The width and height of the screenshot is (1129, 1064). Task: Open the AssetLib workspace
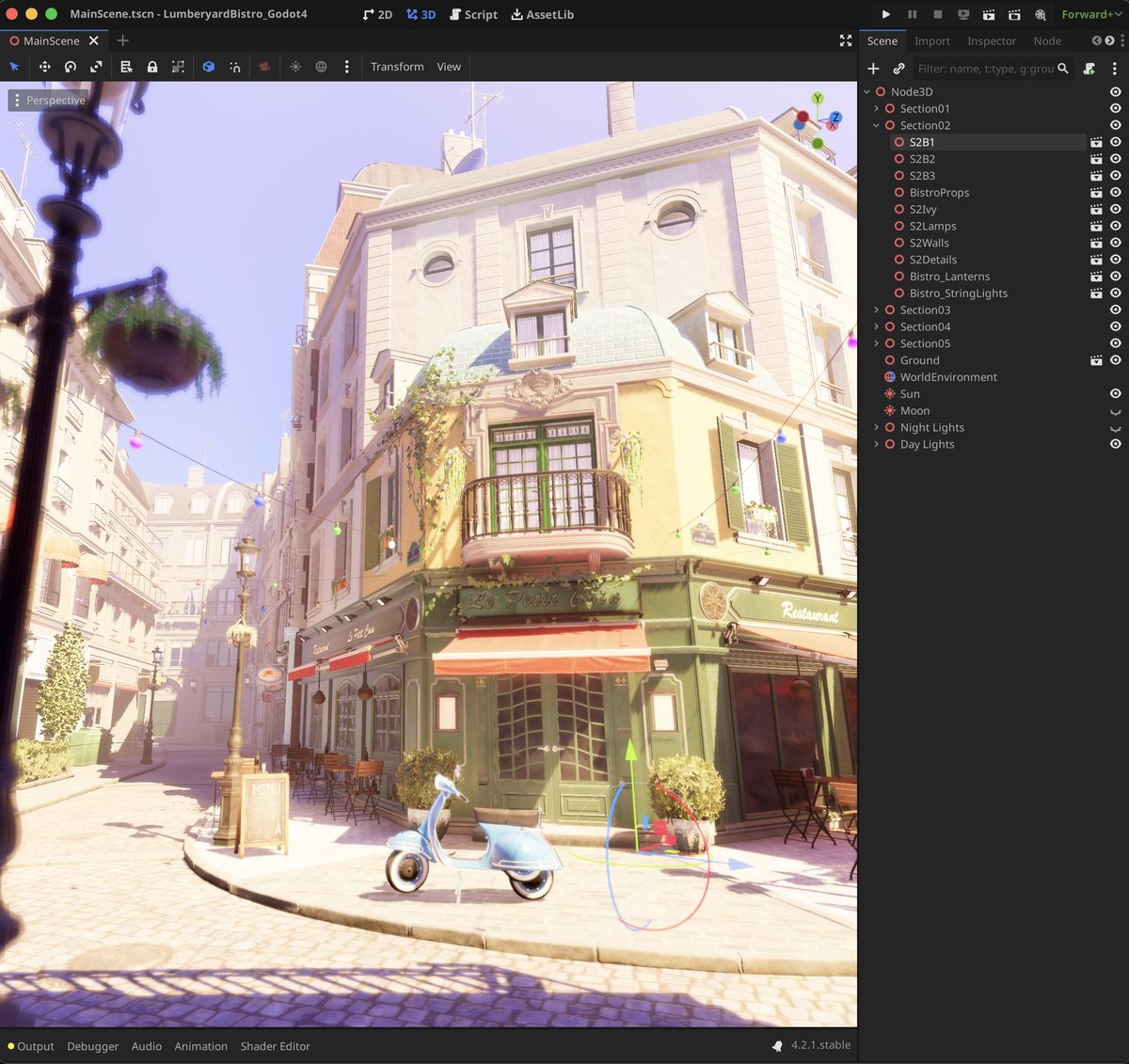(543, 14)
